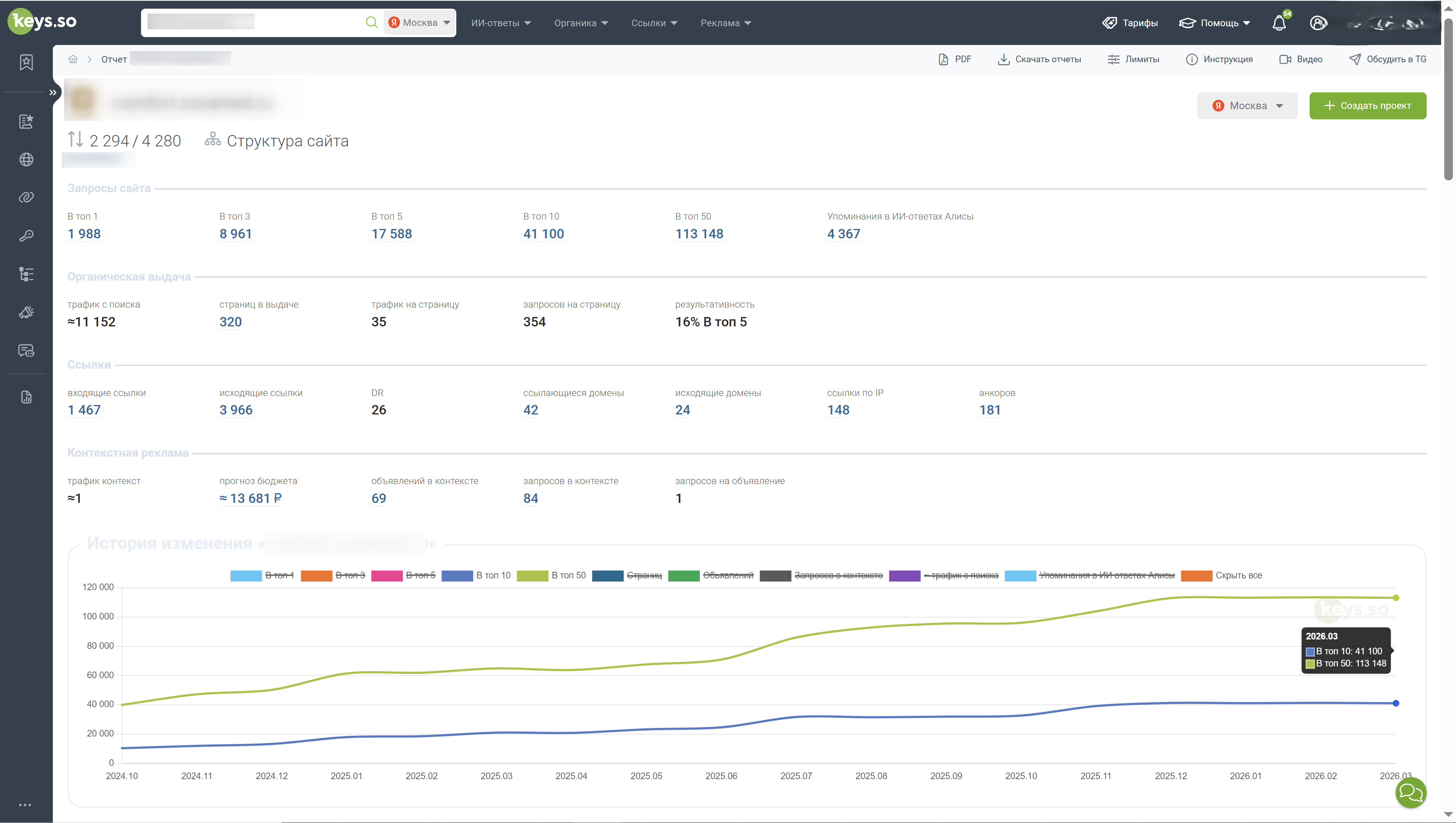Image resolution: width=1456 pixels, height=823 pixels.
Task: Open the ИИ-ответы dropdown menu
Action: (501, 23)
